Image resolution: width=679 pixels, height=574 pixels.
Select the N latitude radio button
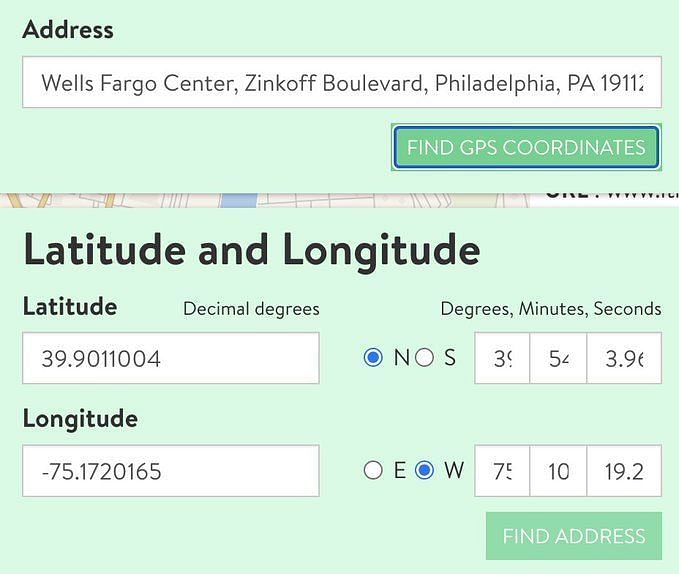point(373,358)
